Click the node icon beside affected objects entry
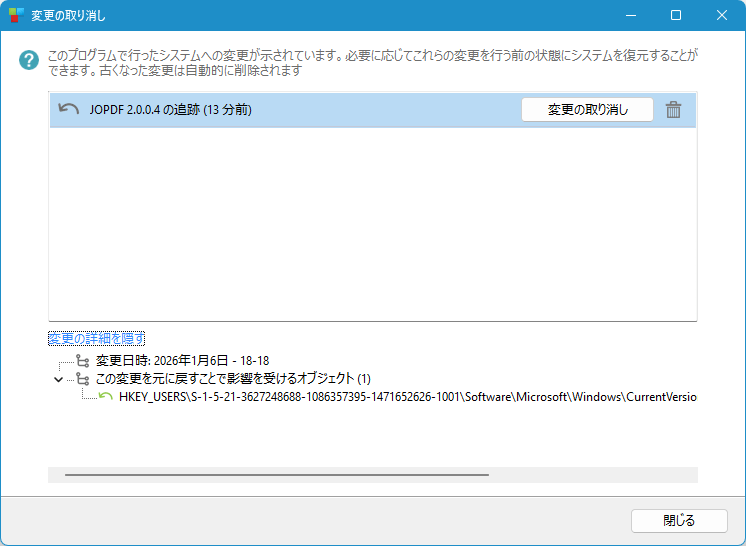Screen dimensions: 746x546 coord(83,379)
